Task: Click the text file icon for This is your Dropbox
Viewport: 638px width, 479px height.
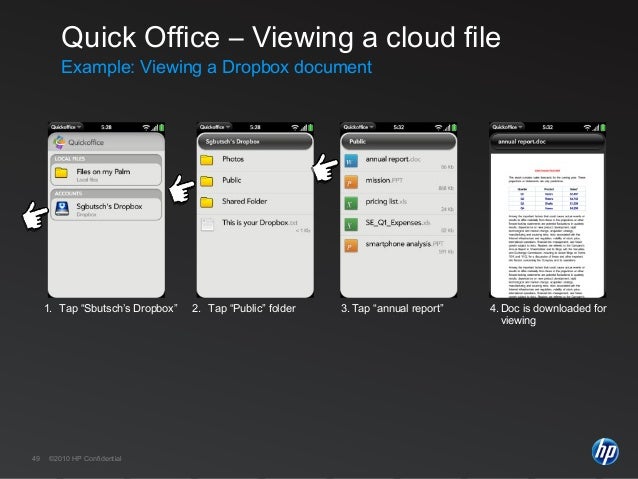Action: [x=207, y=224]
